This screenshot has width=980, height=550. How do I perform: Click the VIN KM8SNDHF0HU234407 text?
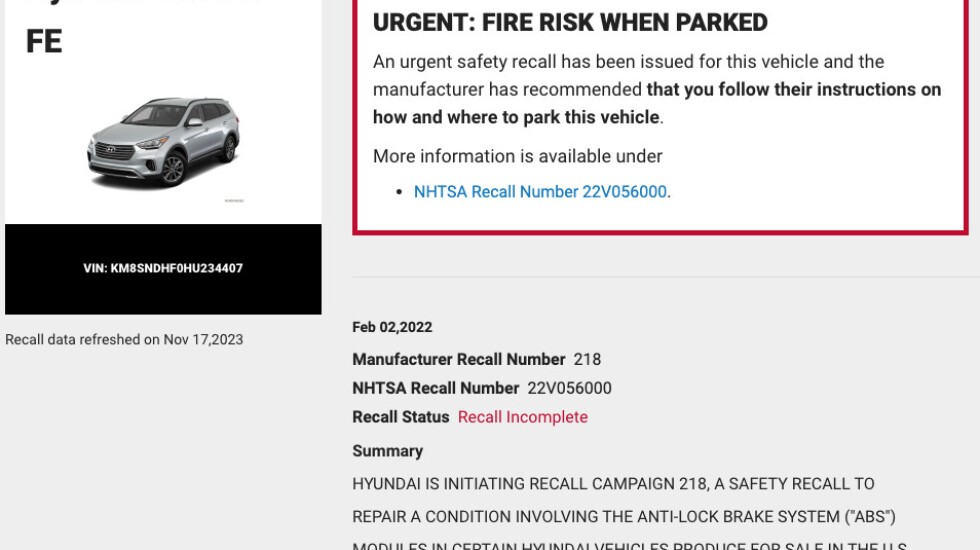click(163, 268)
